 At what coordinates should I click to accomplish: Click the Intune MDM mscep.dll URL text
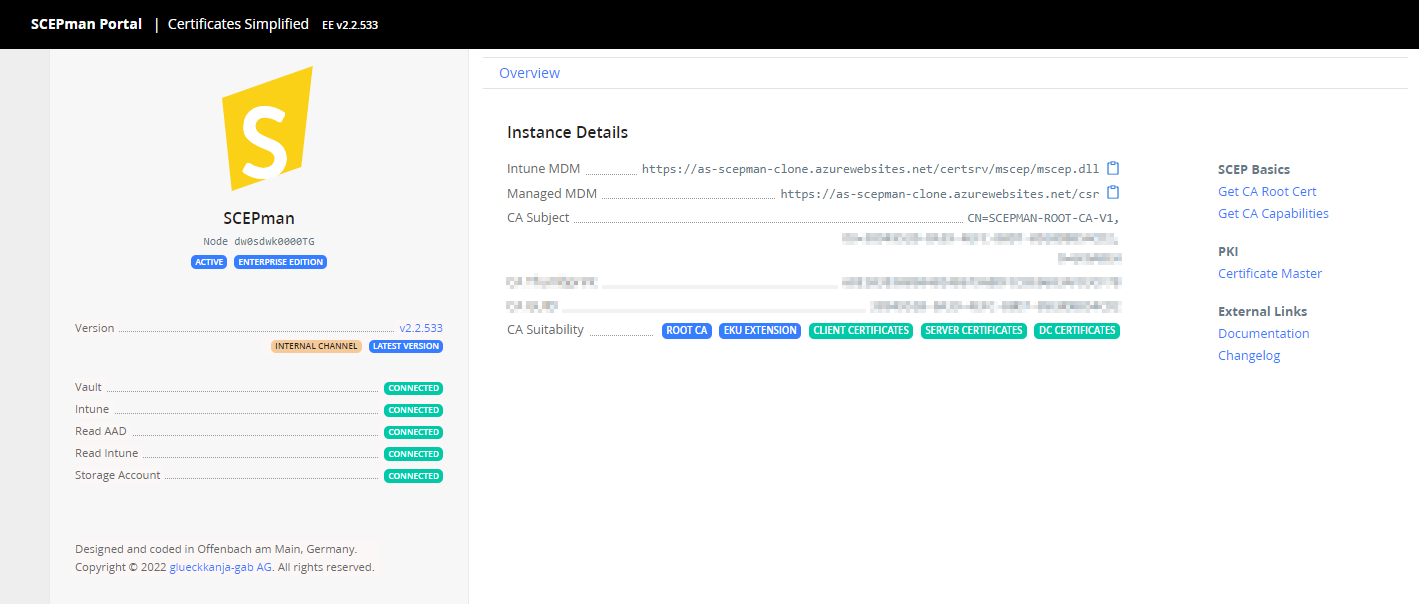[x=870, y=169]
